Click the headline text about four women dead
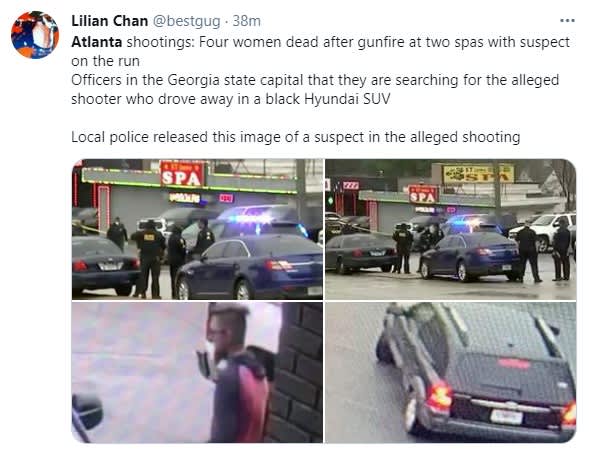589x454 pixels. pyautogui.click(x=320, y=51)
